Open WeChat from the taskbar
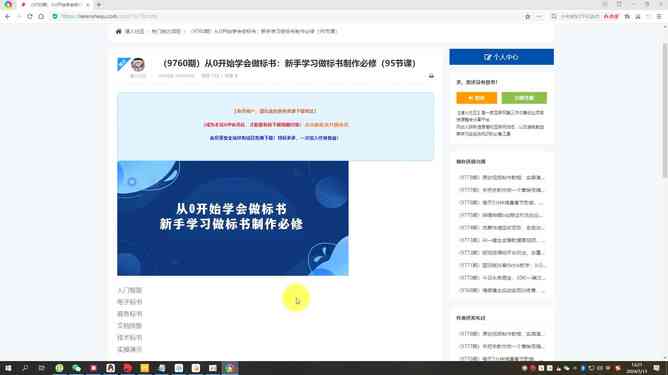668x375 pixels. (76, 368)
